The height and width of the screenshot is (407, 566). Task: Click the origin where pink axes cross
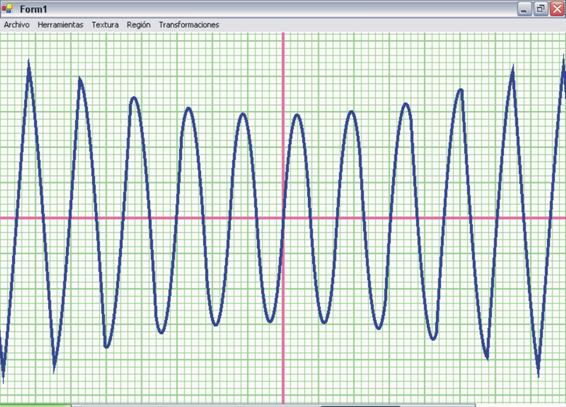pos(283,218)
